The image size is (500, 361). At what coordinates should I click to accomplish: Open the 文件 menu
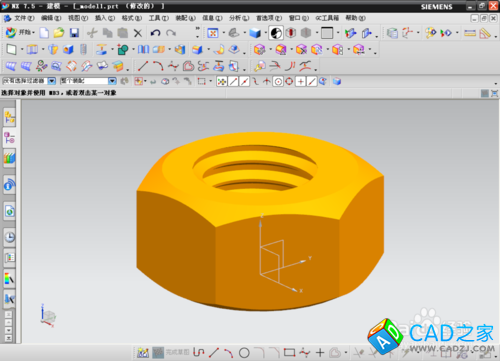[24, 18]
